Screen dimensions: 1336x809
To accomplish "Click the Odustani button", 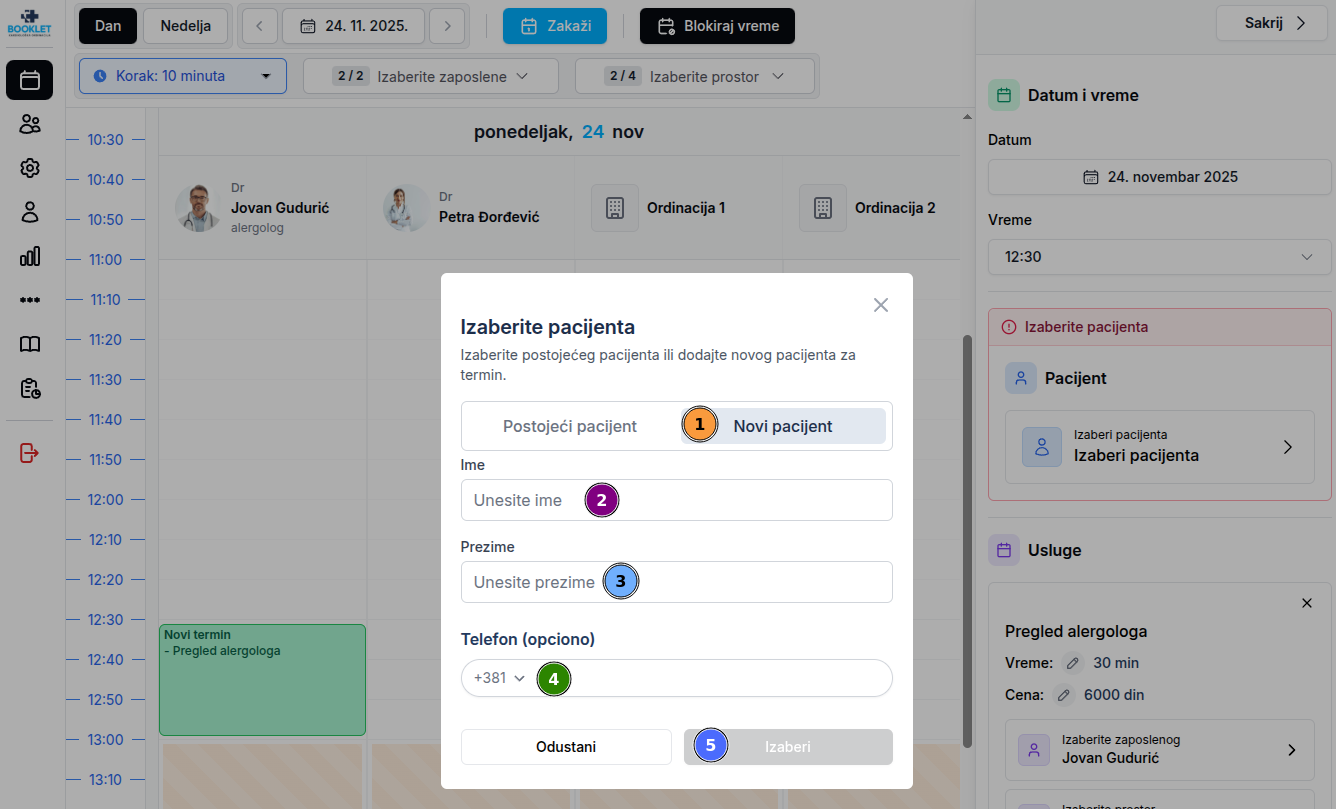I will pos(566,747).
